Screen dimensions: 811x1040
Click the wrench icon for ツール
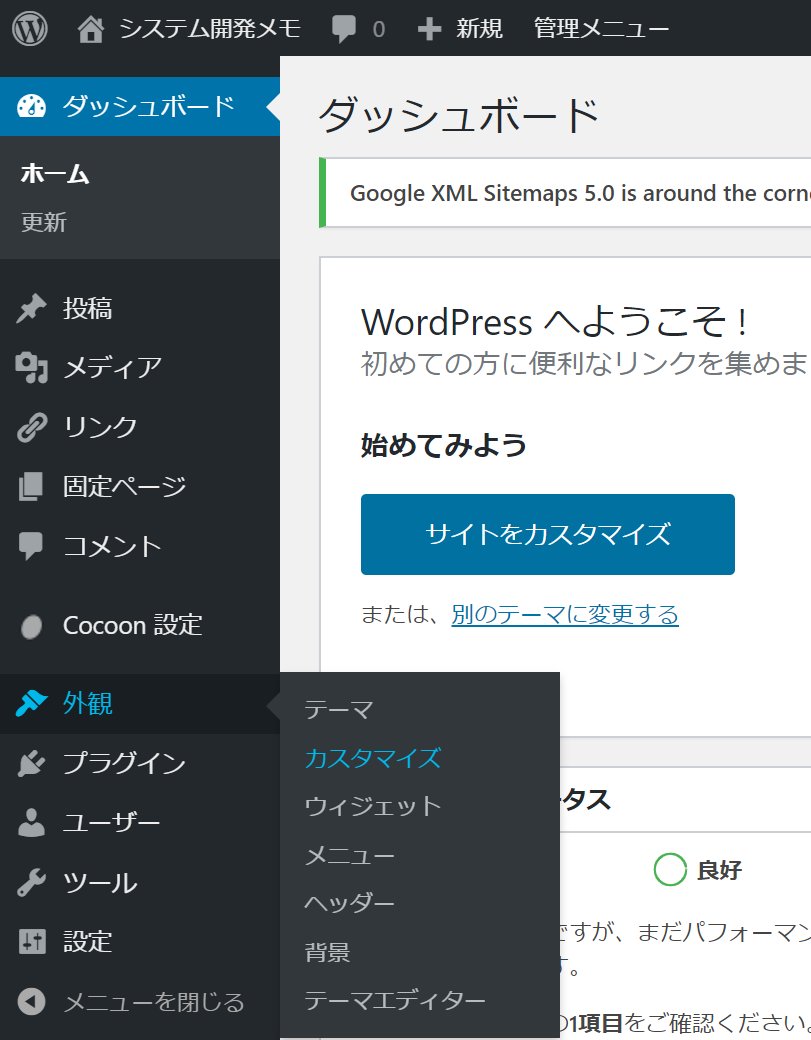[32, 883]
